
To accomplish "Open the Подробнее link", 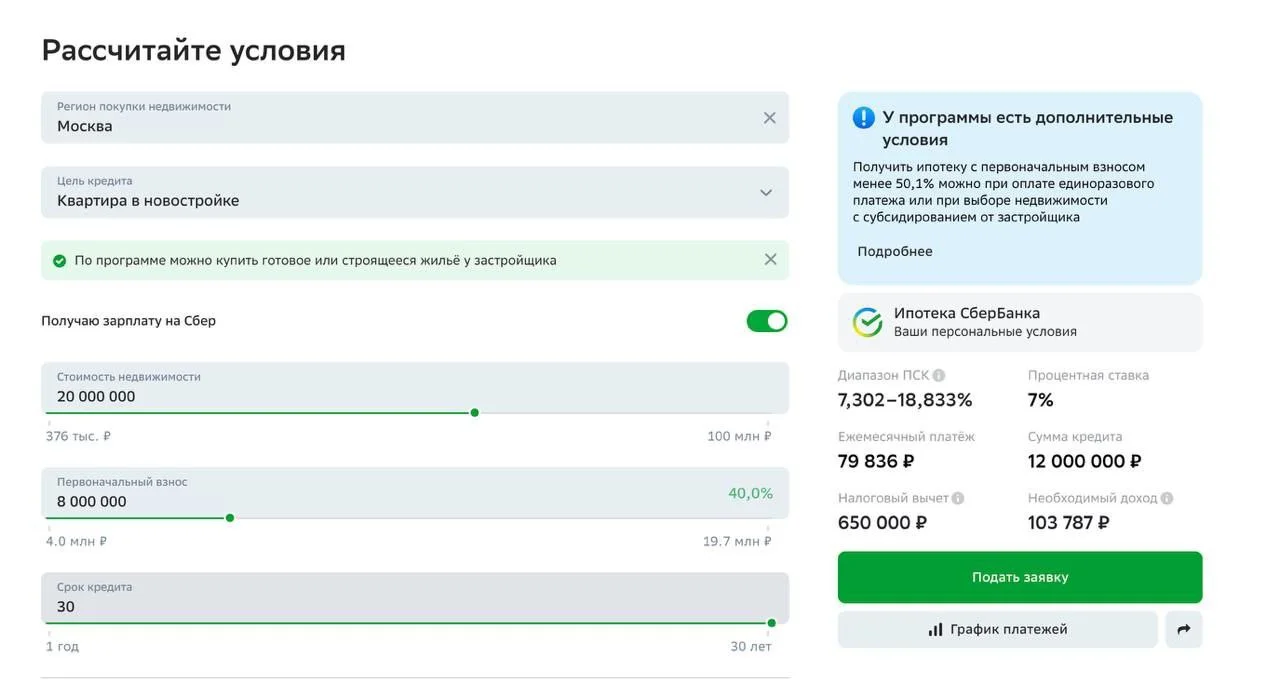I will click(x=894, y=252).
